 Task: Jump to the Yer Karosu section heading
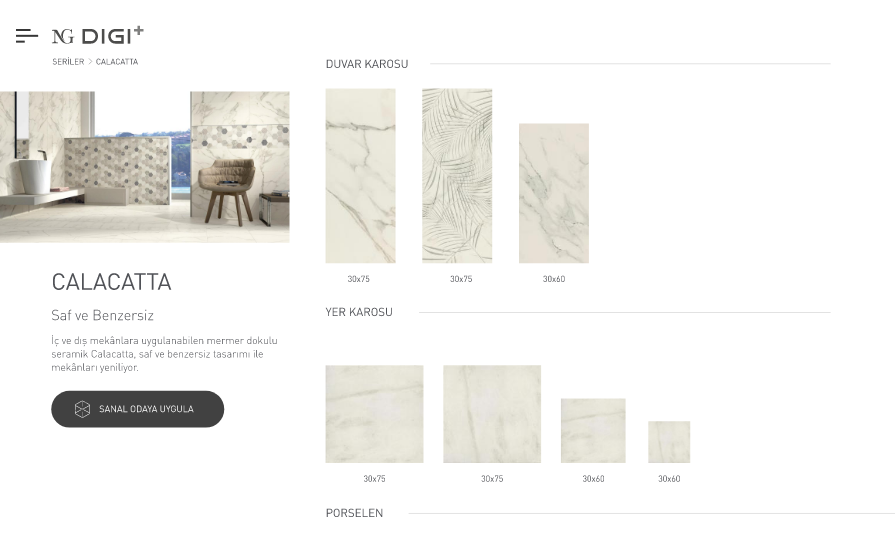[x=359, y=312]
